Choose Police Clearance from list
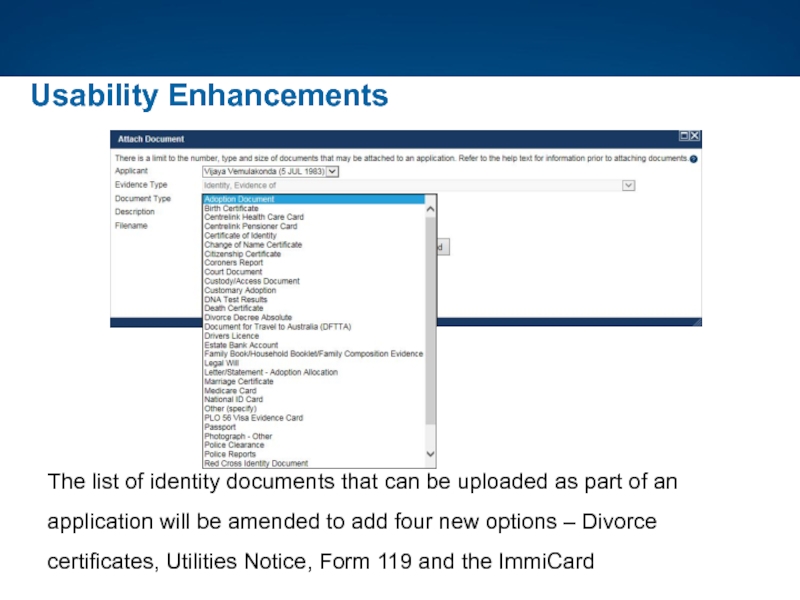 tap(233, 445)
